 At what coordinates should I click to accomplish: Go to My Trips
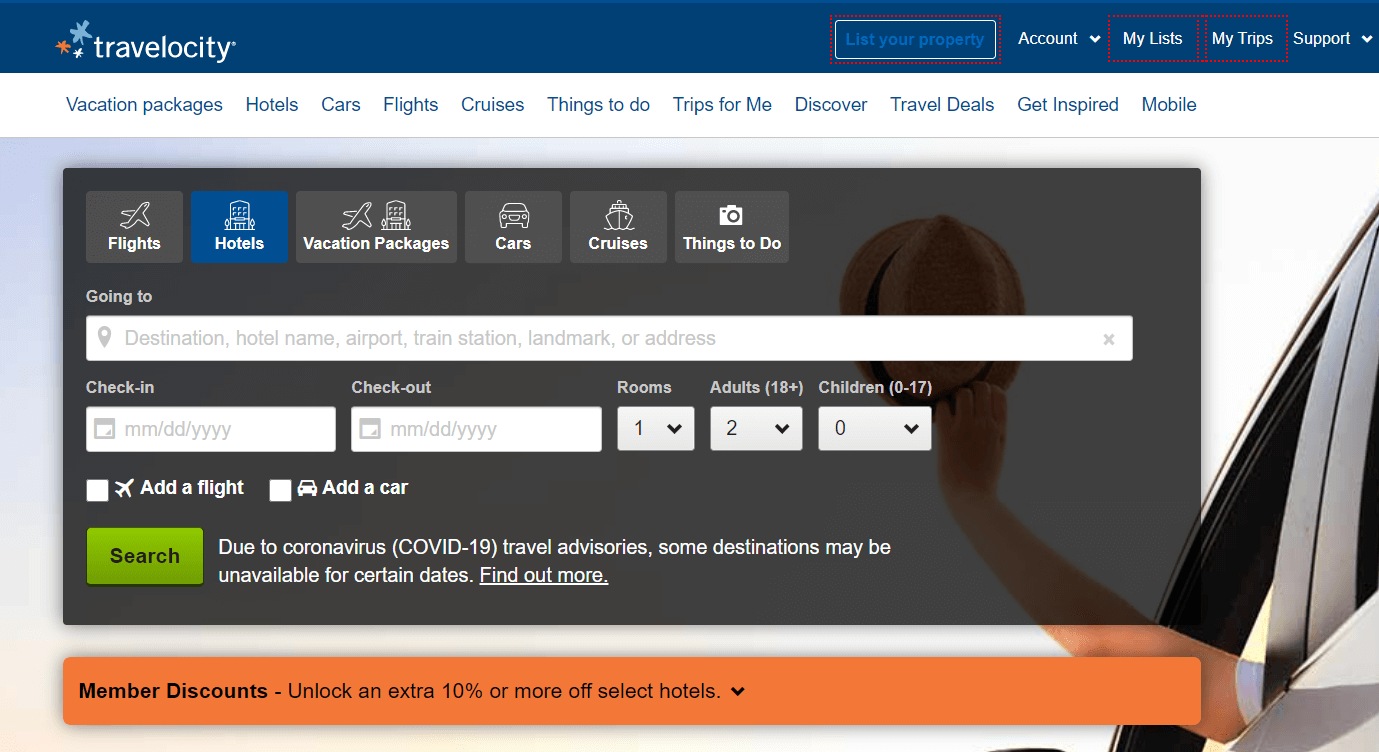pos(1243,39)
